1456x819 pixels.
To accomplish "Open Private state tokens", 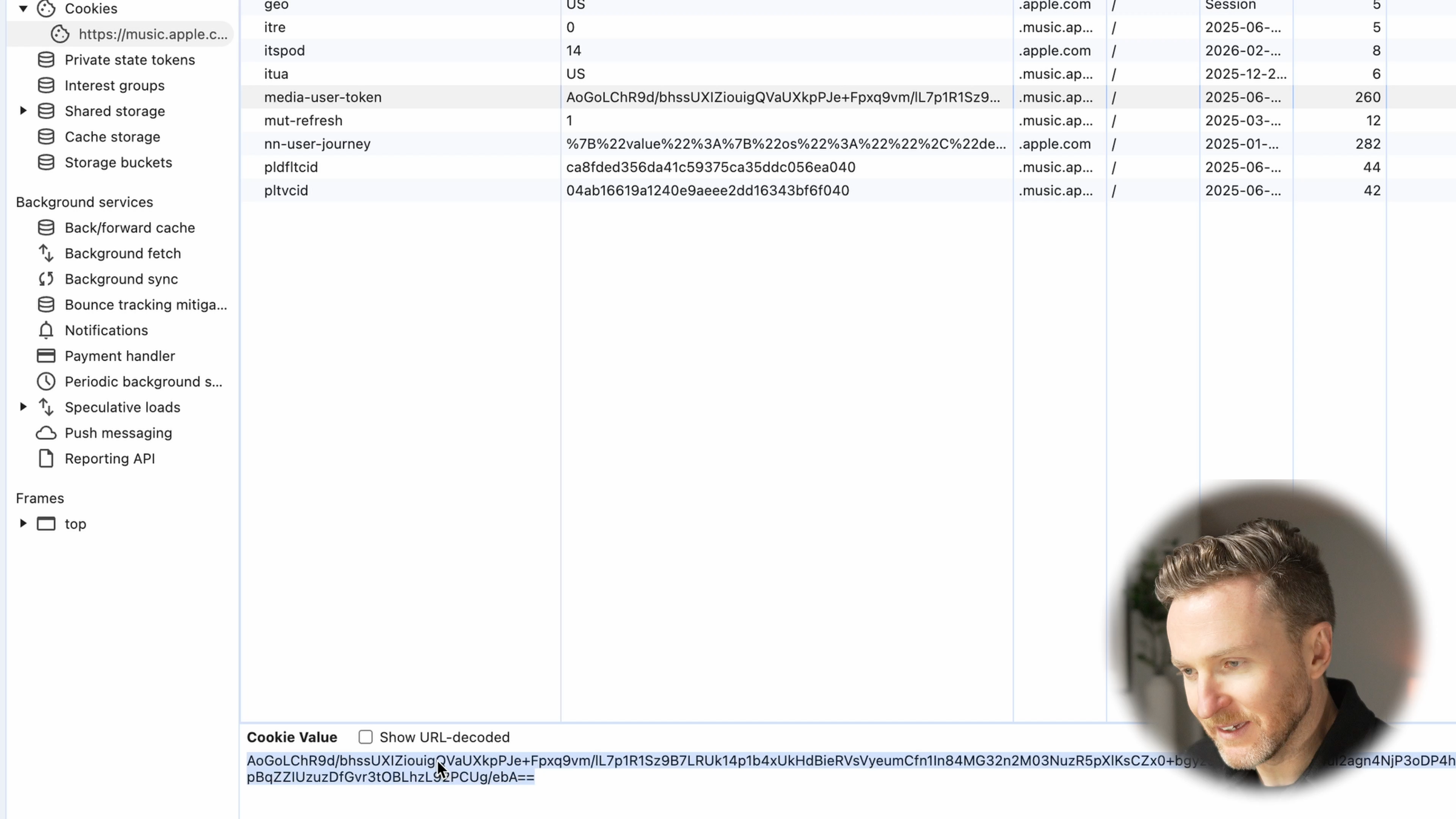I will click(x=129, y=59).
